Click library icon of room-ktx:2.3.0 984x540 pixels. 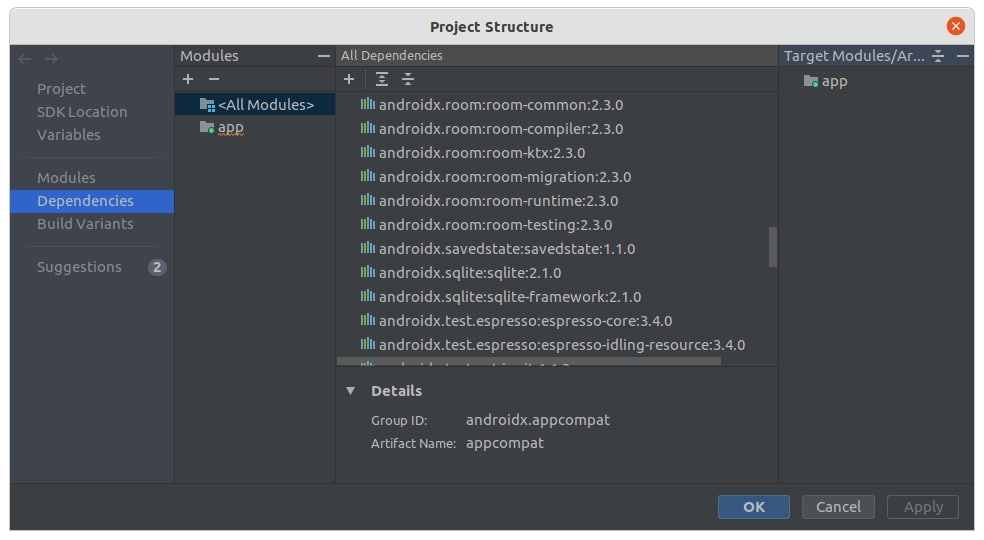coord(368,152)
